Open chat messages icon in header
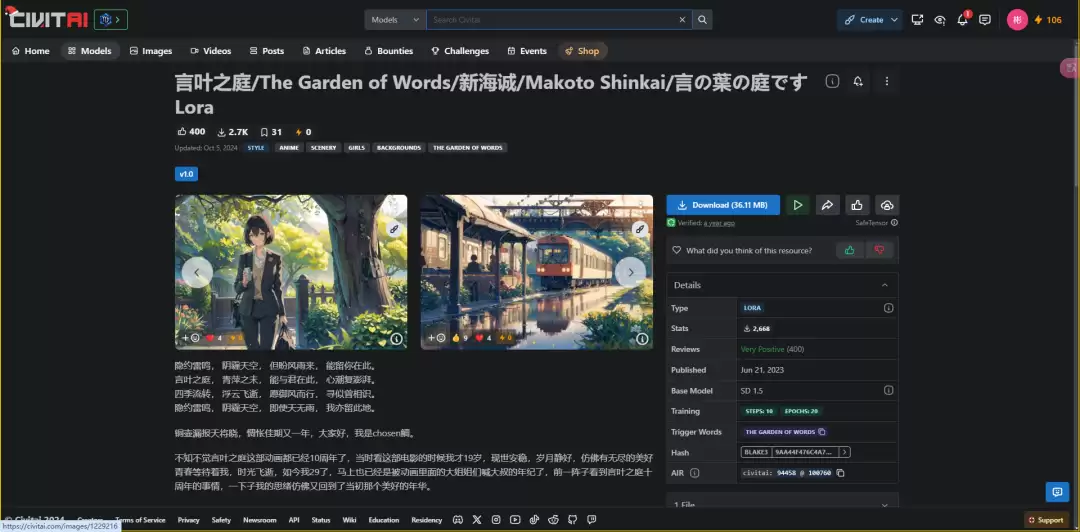This screenshot has width=1080, height=532. pos(985,20)
